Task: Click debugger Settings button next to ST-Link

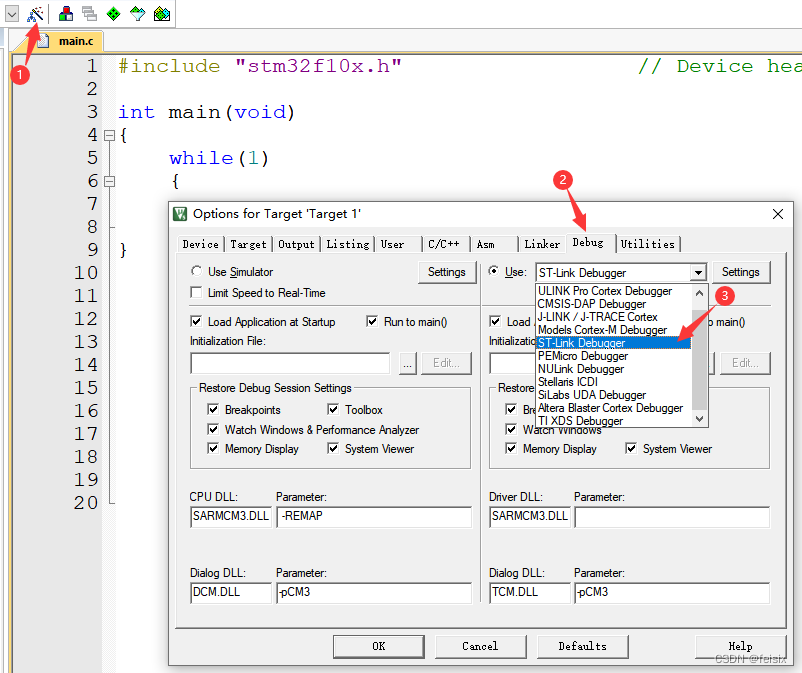Action: (x=740, y=272)
